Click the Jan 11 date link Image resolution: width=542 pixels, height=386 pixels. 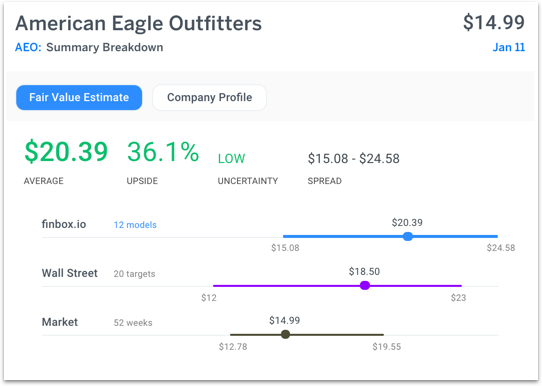point(508,47)
